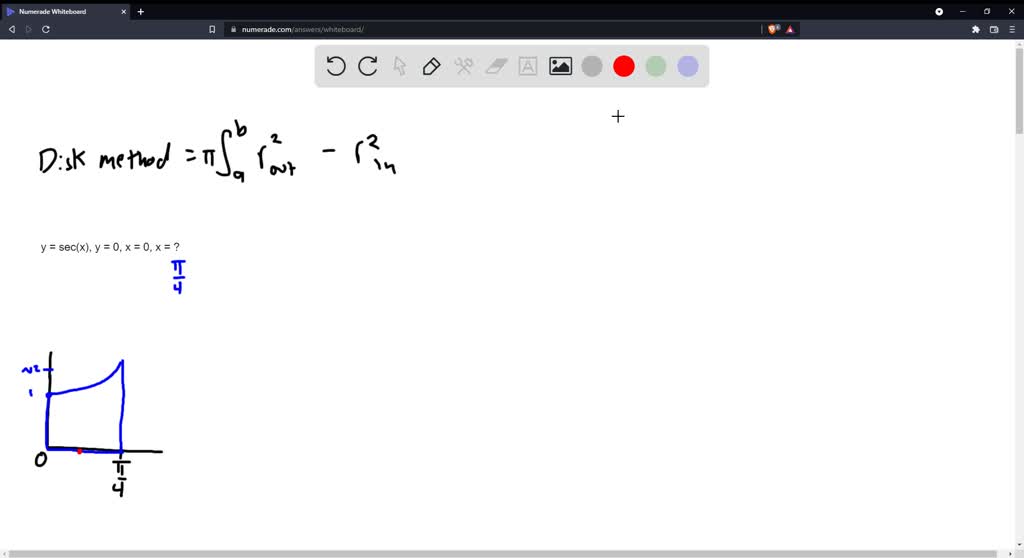Bookmark this page
This screenshot has height=558, width=1024.
[x=212, y=30]
